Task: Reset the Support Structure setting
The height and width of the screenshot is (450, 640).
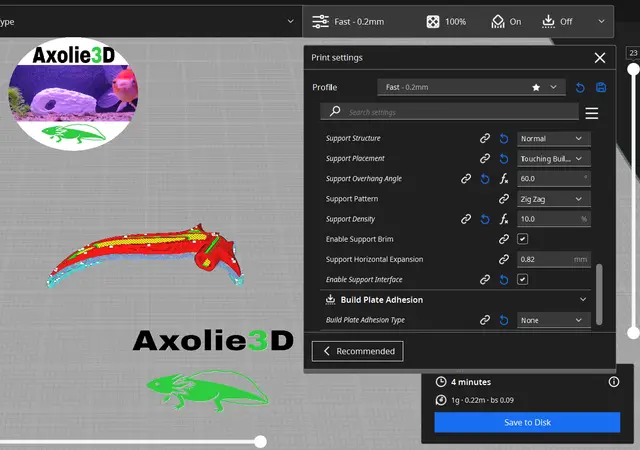Action: point(504,138)
